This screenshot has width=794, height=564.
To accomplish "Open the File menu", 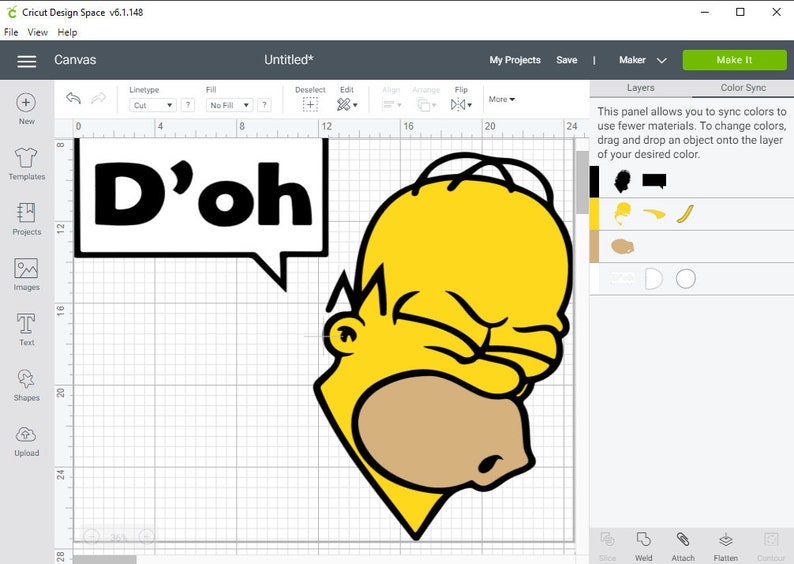I will (11, 32).
